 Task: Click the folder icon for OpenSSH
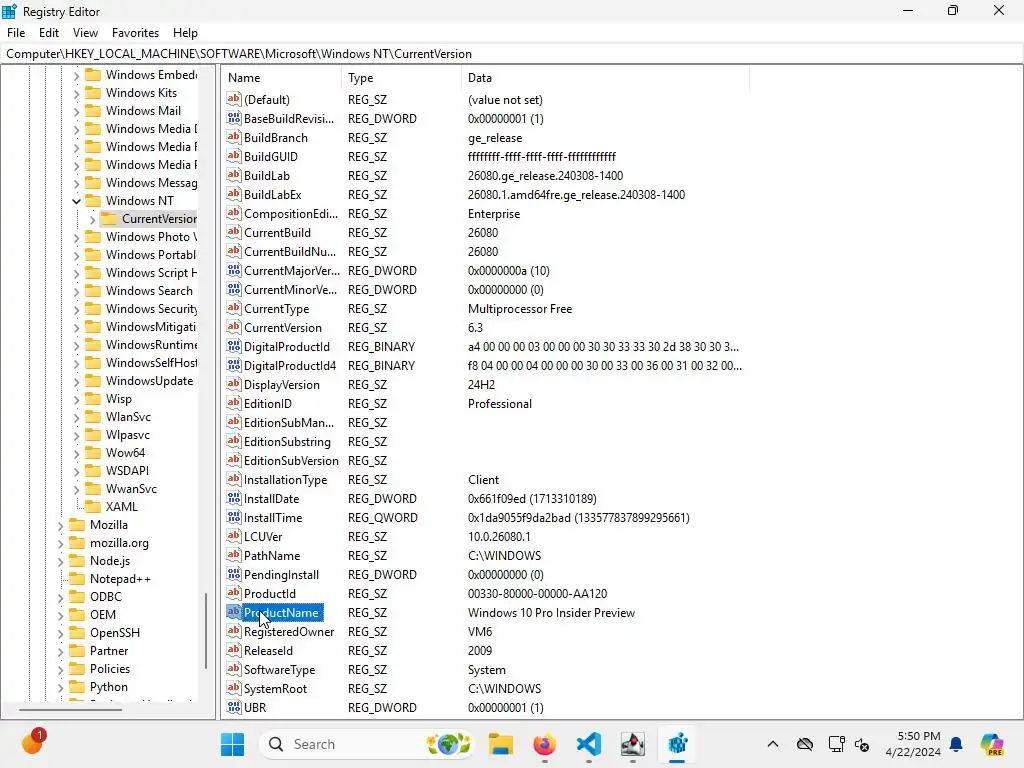(x=78, y=633)
